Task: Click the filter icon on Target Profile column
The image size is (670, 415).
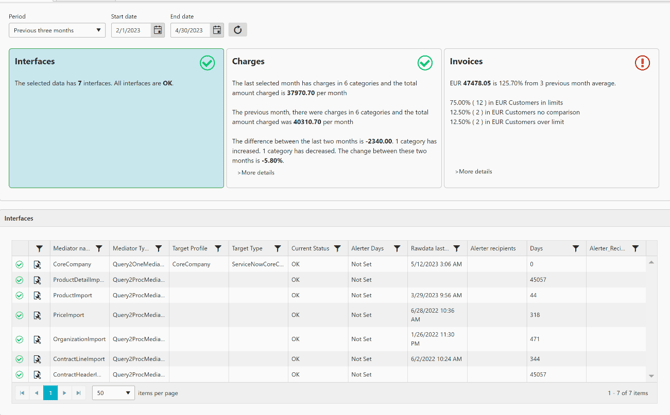Action: pos(218,249)
